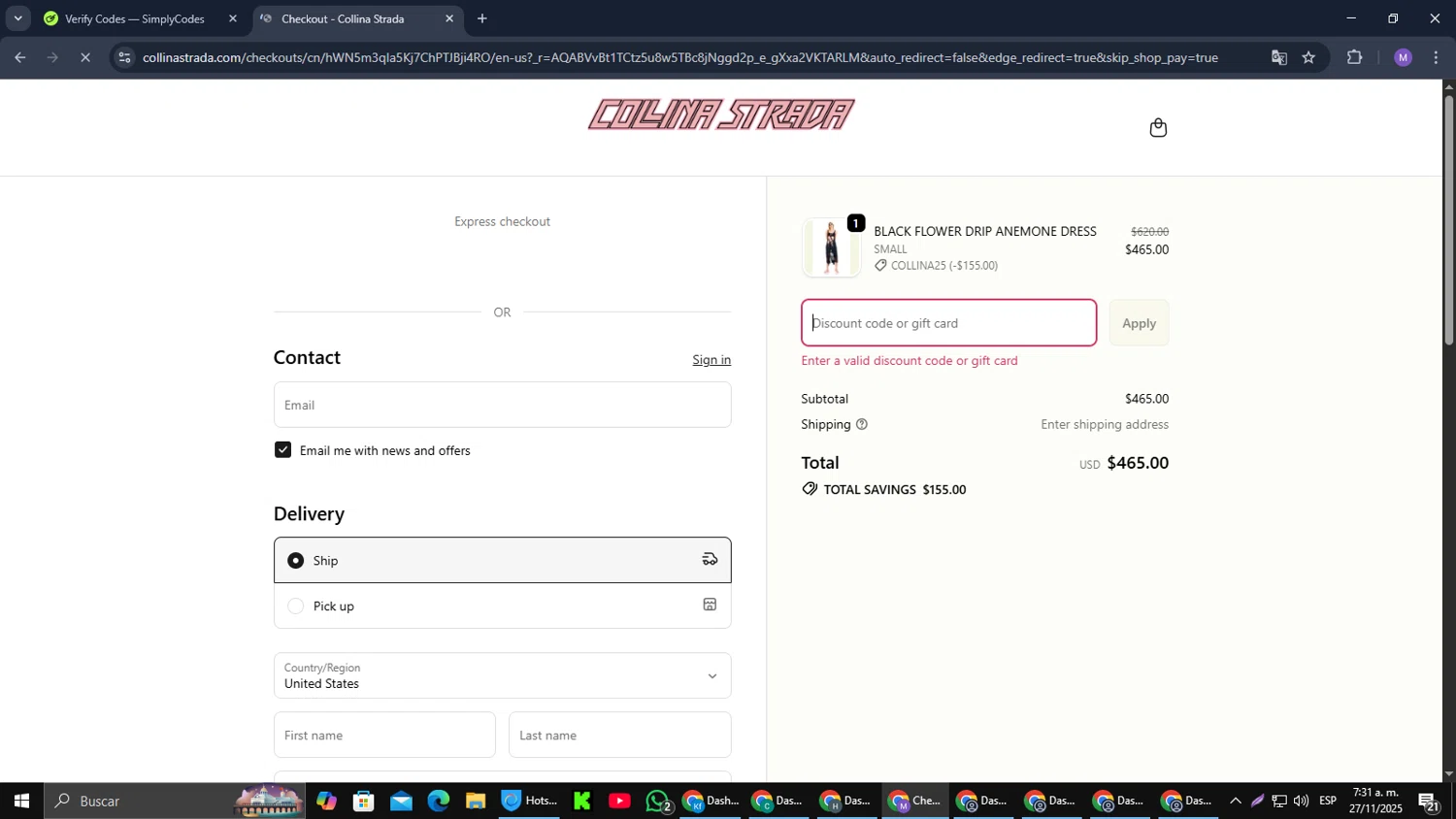Switch to Verify Codes — SimplyCodes tab

(x=133, y=18)
